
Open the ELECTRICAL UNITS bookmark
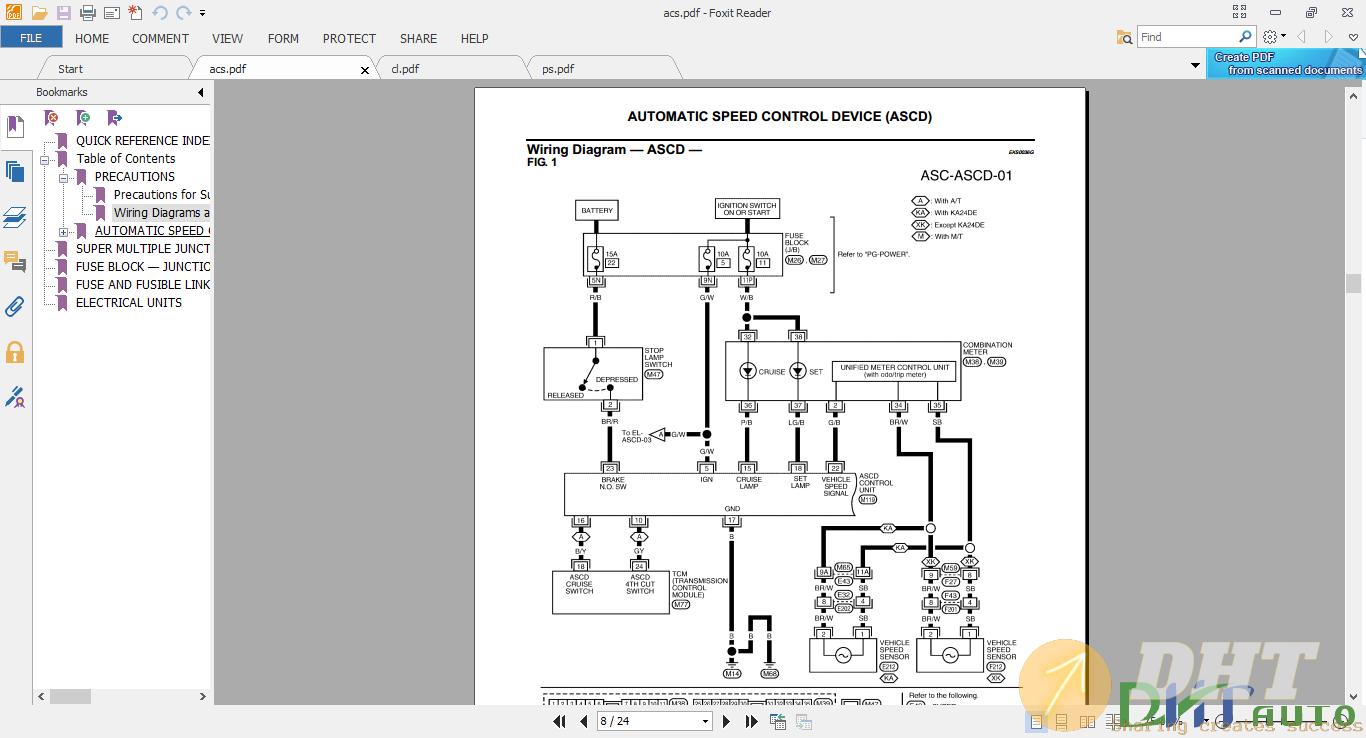[129, 303]
